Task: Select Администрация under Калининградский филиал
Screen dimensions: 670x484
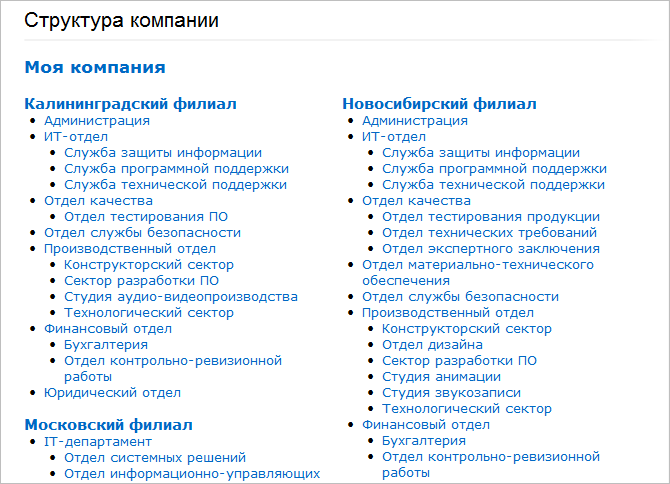Action: [97, 121]
